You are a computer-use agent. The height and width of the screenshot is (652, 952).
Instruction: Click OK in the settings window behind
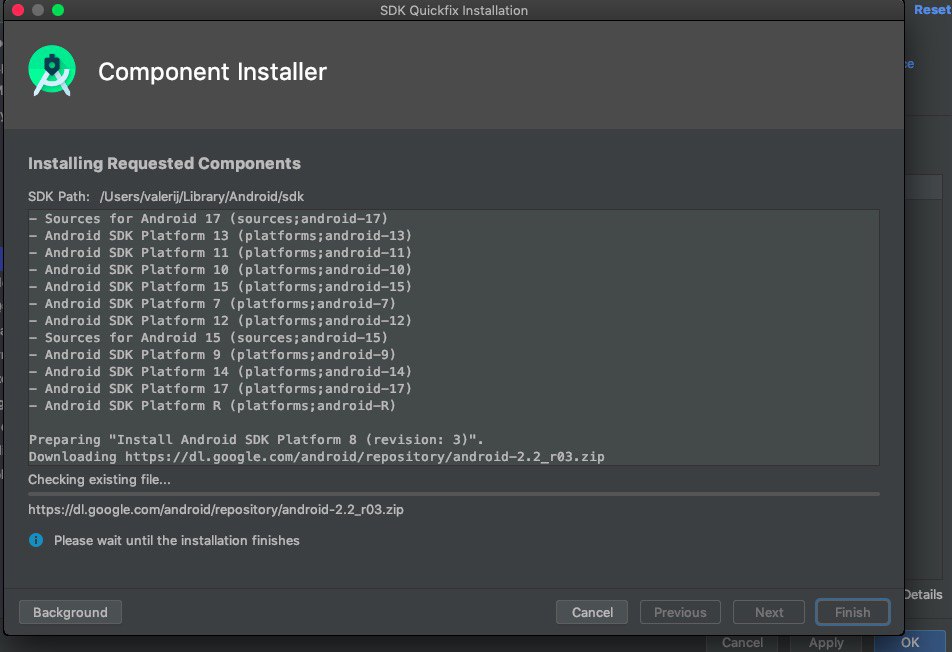click(910, 643)
